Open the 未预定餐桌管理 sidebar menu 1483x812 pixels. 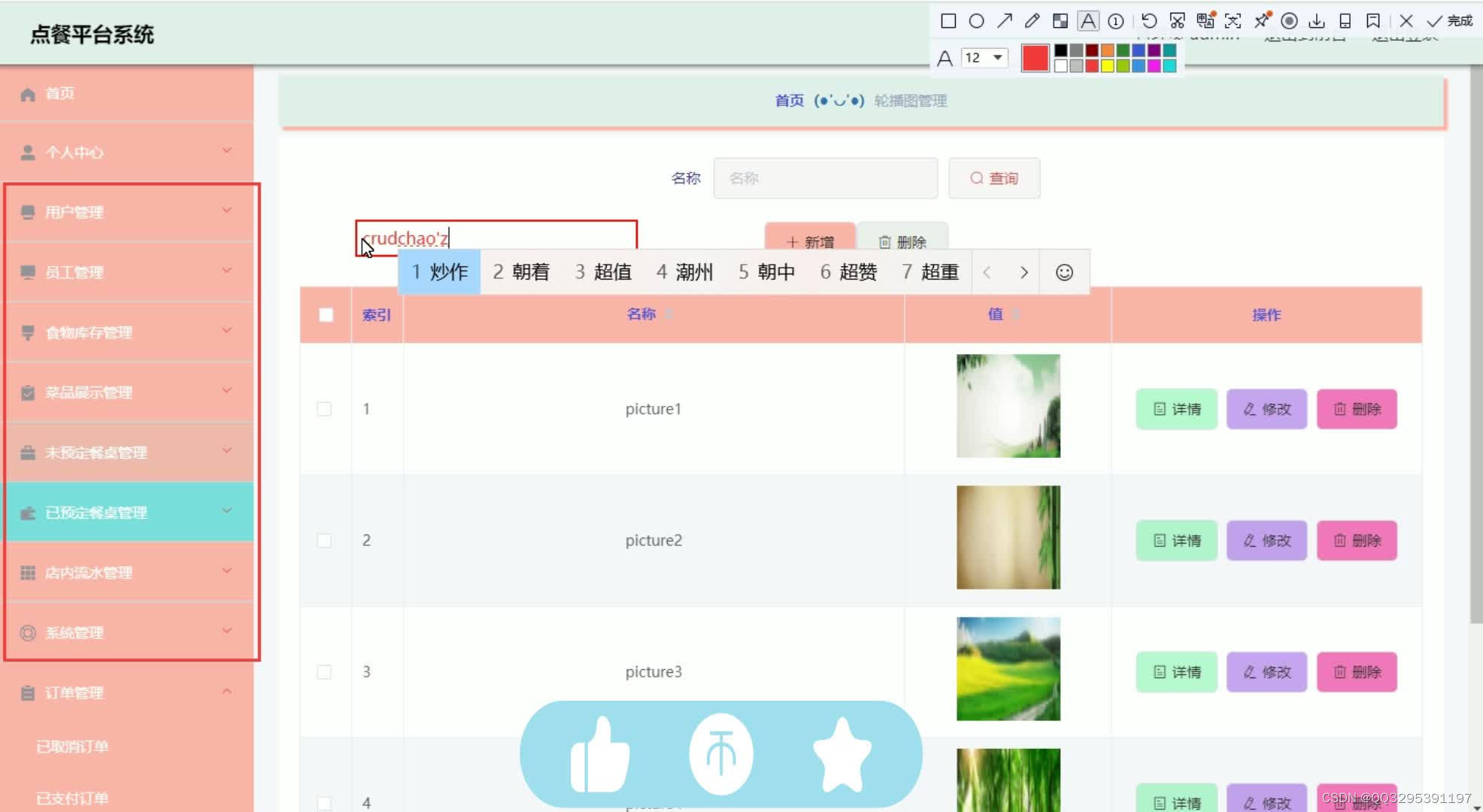[x=128, y=453]
